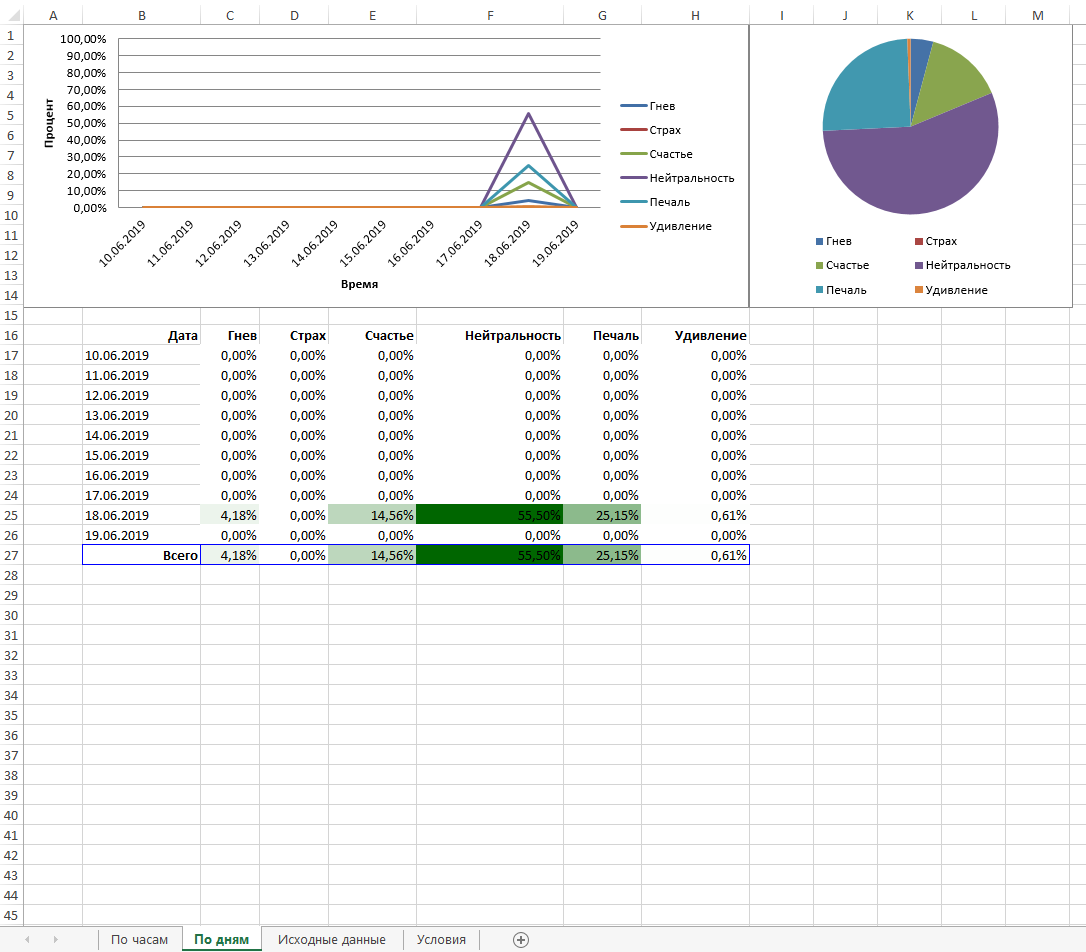1086x952 pixels.
Task: Click the select-all corner triangle
Action: 12,15
